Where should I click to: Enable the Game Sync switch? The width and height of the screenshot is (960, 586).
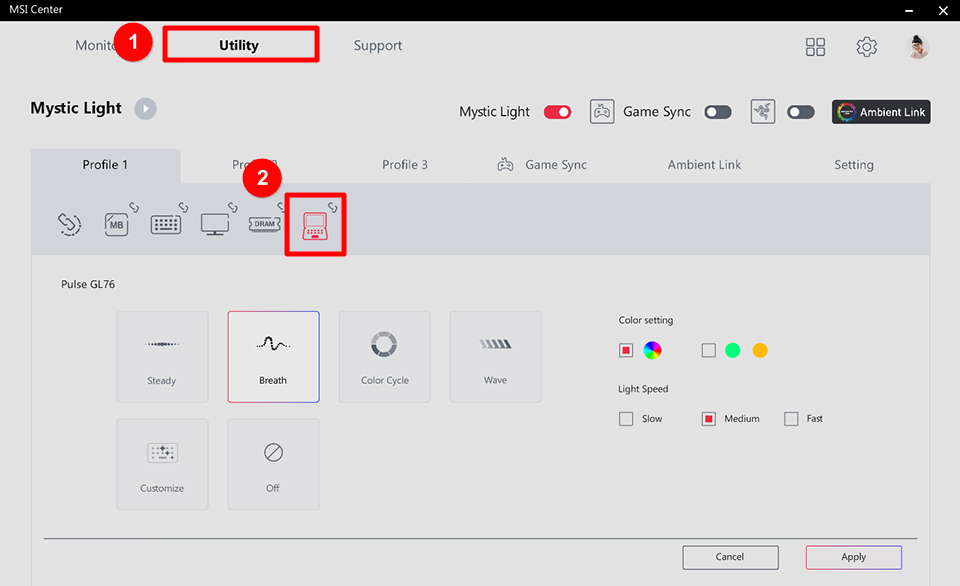tap(718, 112)
